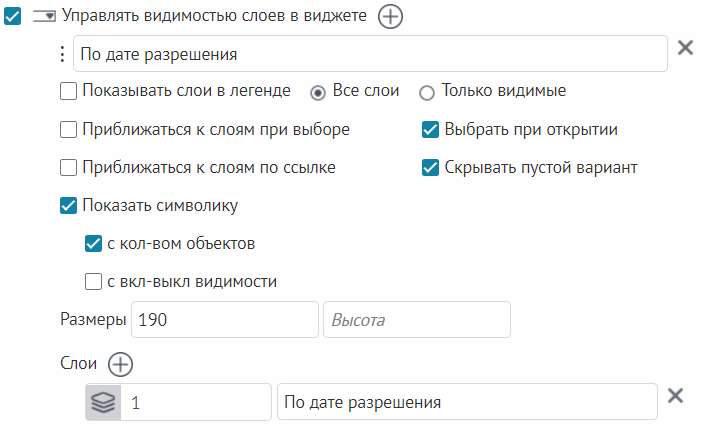Screen dimensions: 707x431
Task: Delete layer 1 row with X
Action: tap(675, 396)
